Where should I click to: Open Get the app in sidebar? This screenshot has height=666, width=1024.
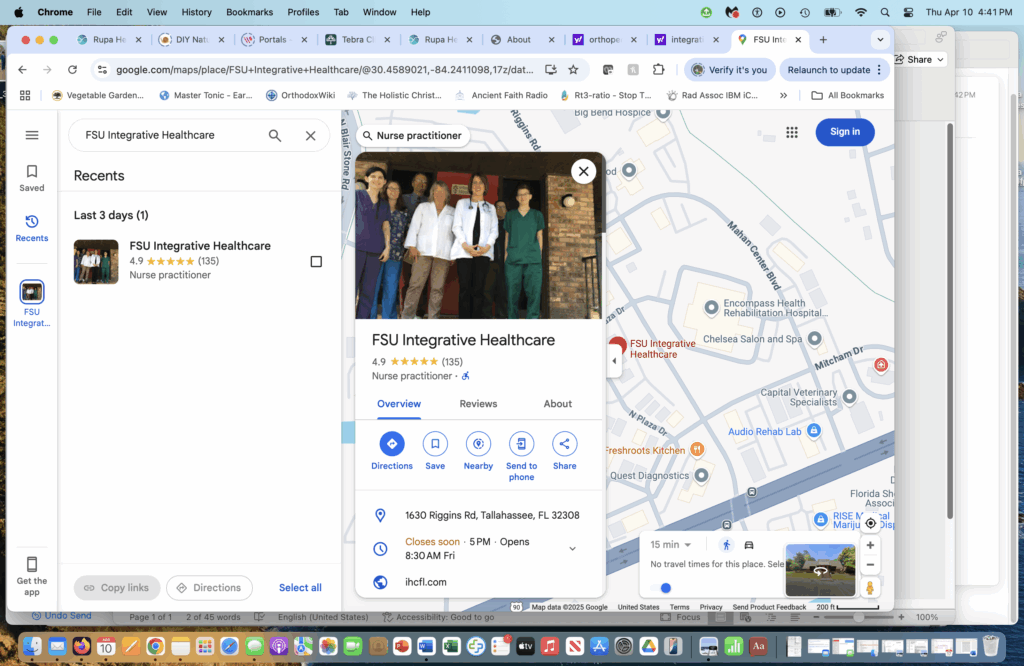[31, 576]
